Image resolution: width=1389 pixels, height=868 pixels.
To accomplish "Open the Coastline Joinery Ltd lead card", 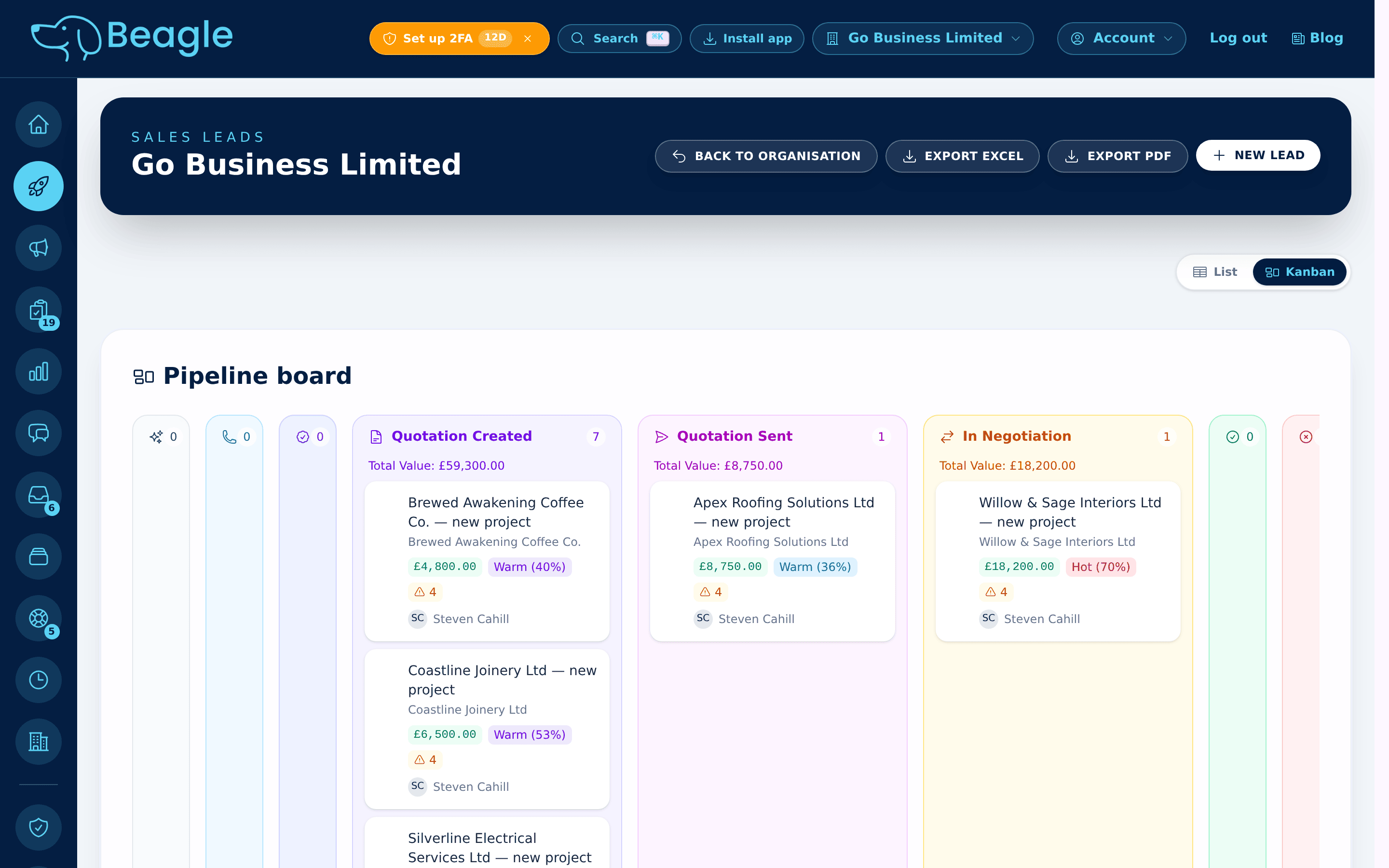I will pyautogui.click(x=487, y=729).
